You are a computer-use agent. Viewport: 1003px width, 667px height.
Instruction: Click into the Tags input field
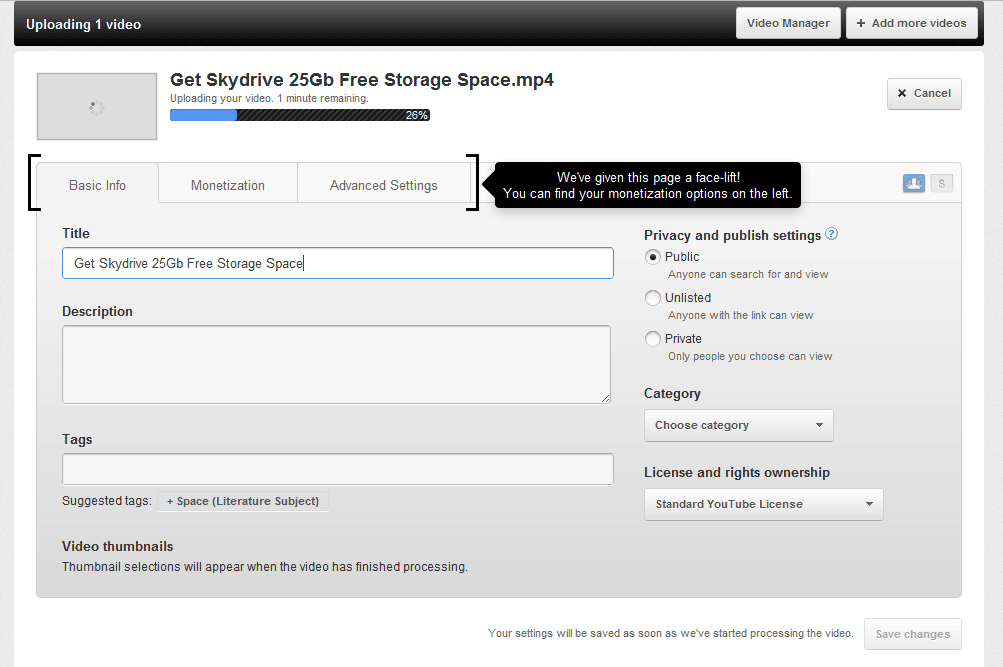(x=338, y=469)
